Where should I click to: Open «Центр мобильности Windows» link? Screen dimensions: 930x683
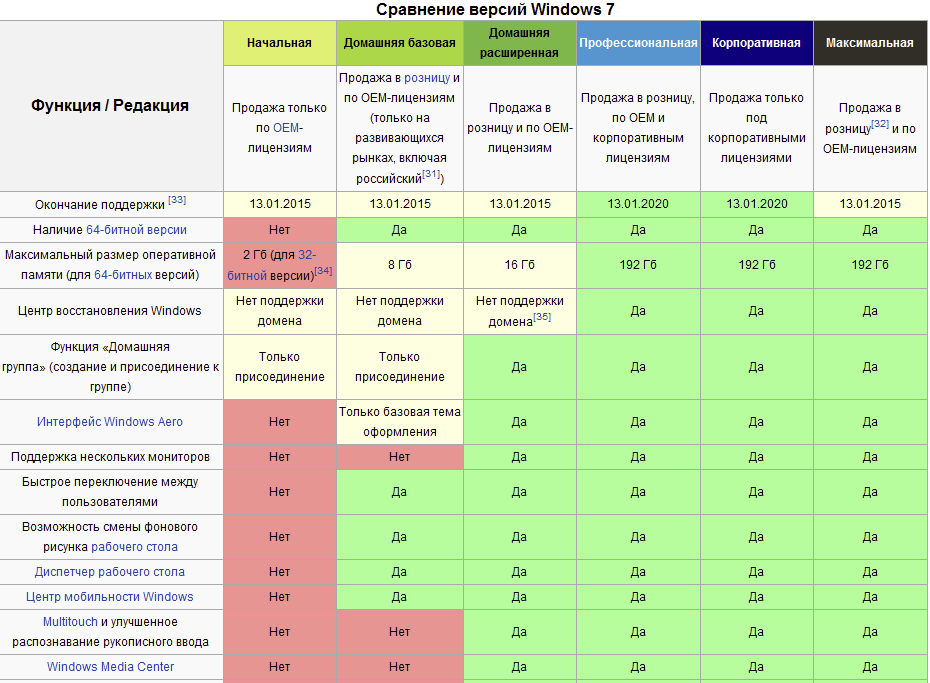tap(110, 596)
